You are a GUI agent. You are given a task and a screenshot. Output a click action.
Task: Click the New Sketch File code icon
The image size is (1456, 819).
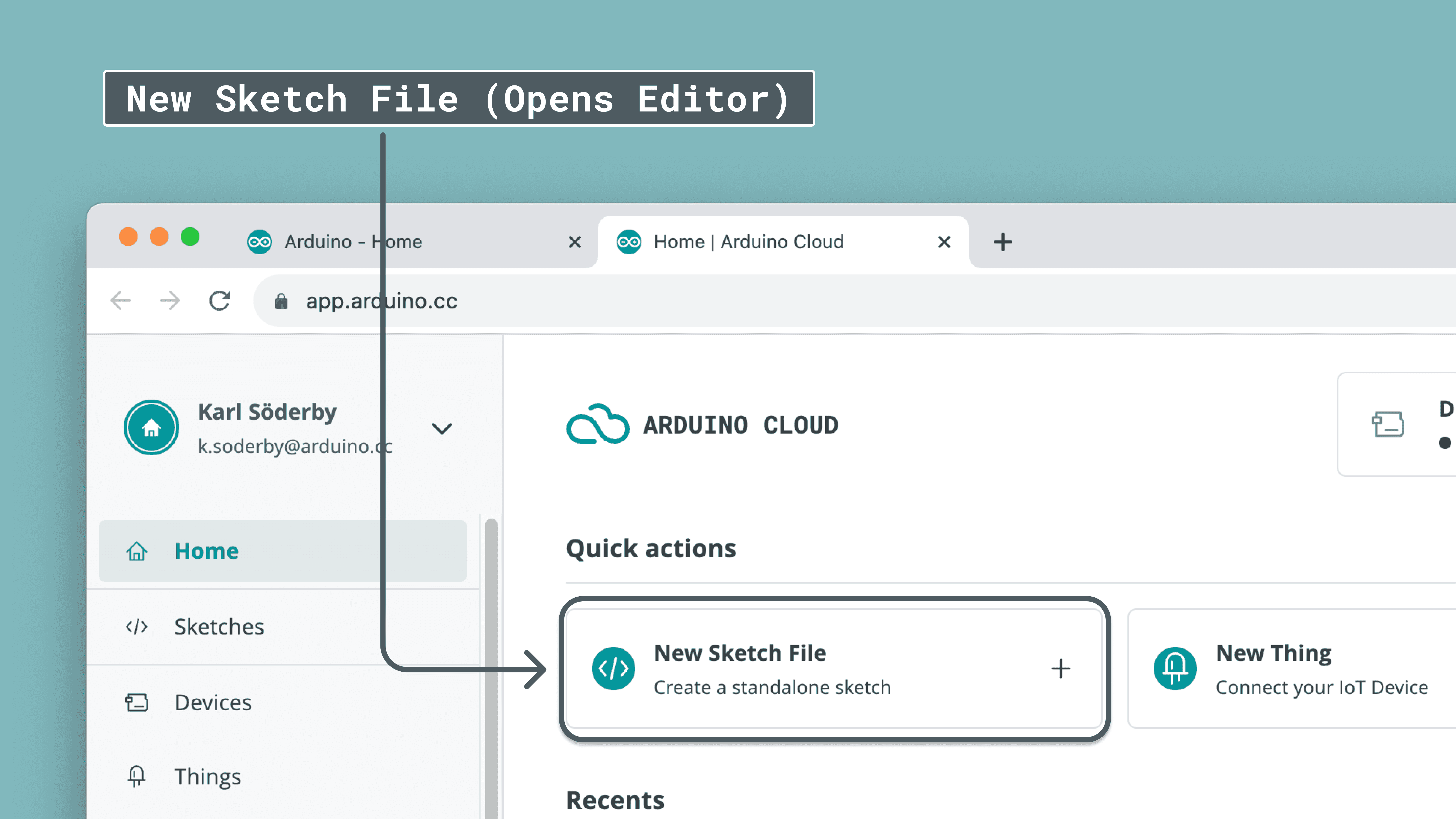(x=613, y=669)
